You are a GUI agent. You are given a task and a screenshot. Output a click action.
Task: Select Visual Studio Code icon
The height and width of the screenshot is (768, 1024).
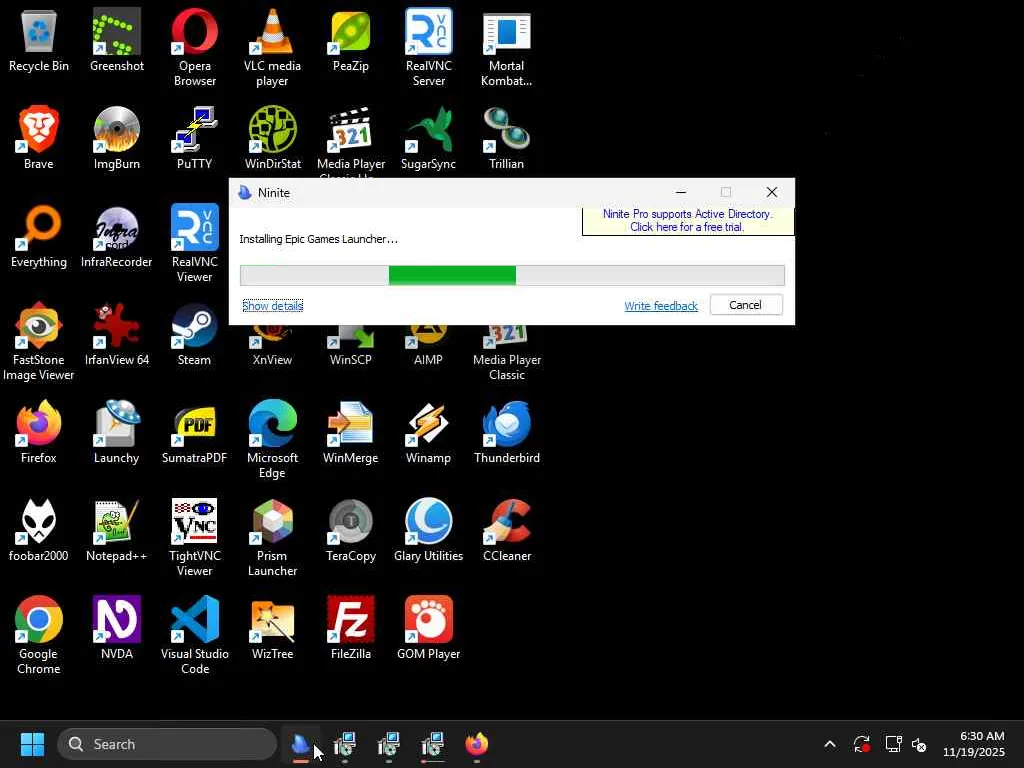(x=195, y=635)
